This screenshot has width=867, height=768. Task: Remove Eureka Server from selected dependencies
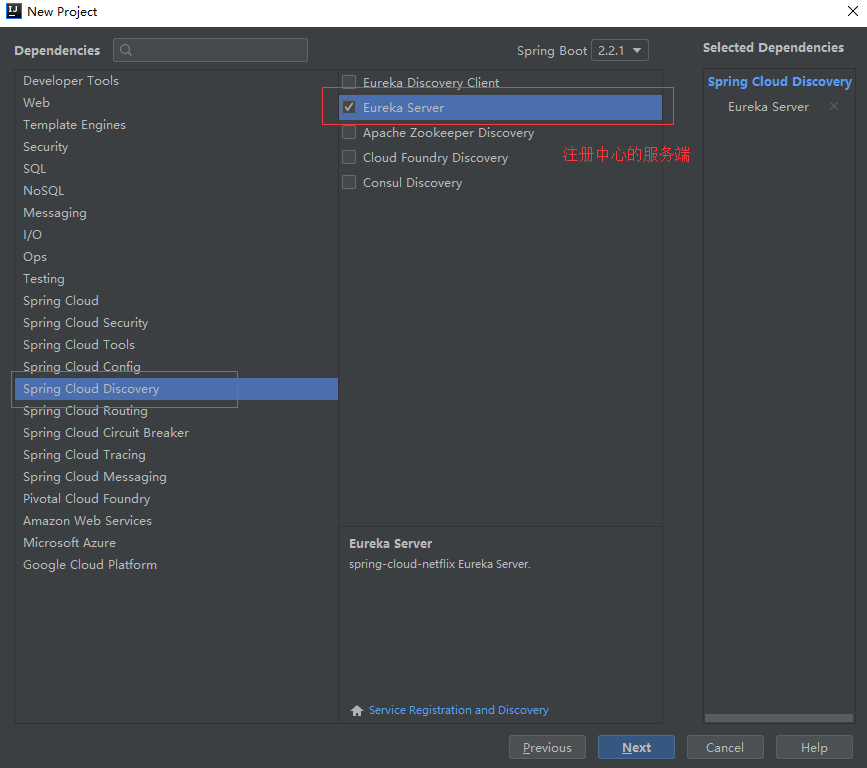coord(834,106)
